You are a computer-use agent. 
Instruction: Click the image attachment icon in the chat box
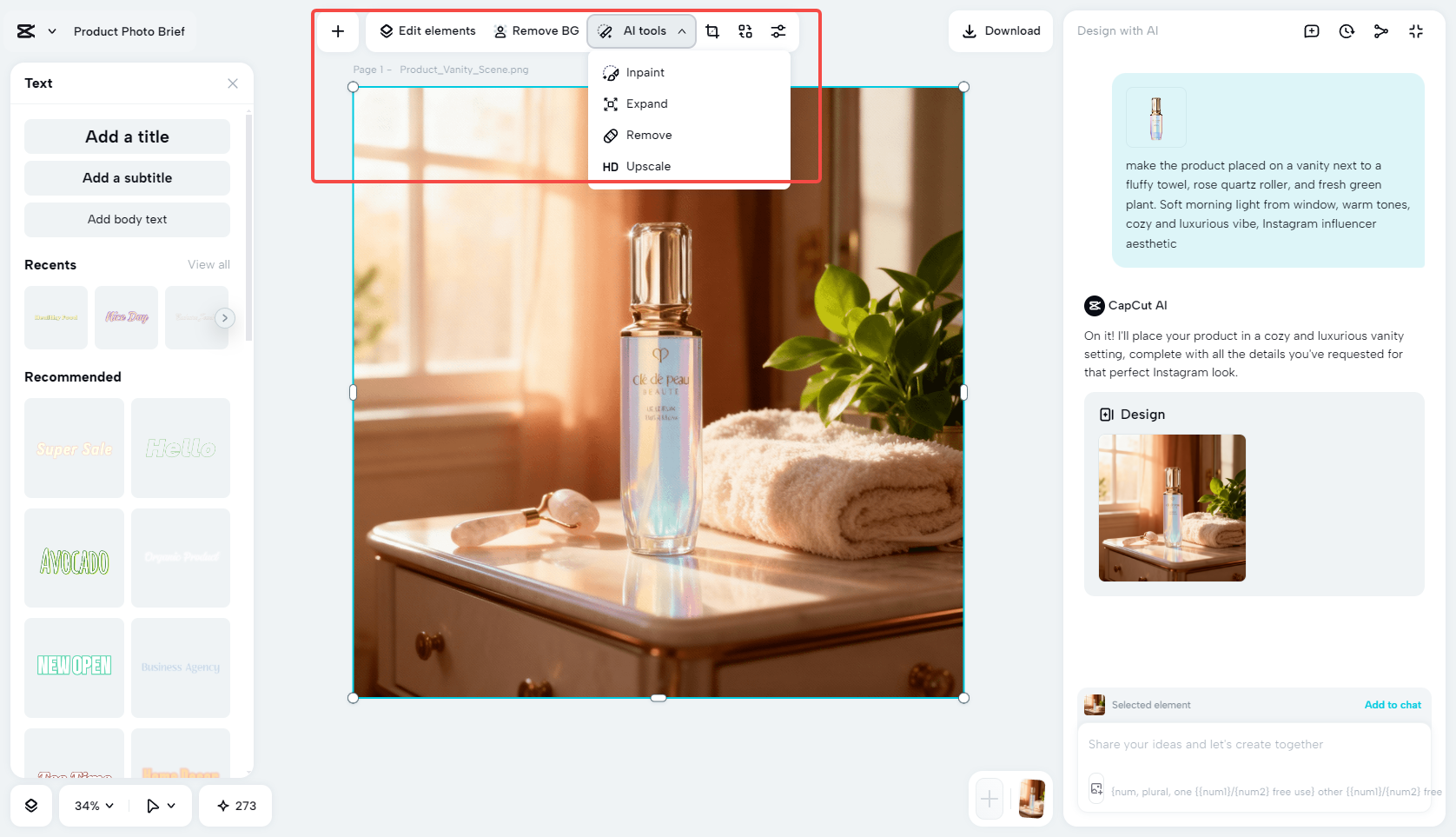1095,787
